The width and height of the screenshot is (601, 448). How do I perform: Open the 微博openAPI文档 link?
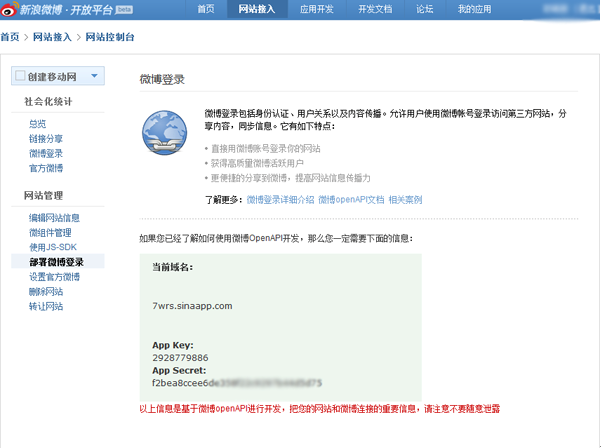[351, 200]
